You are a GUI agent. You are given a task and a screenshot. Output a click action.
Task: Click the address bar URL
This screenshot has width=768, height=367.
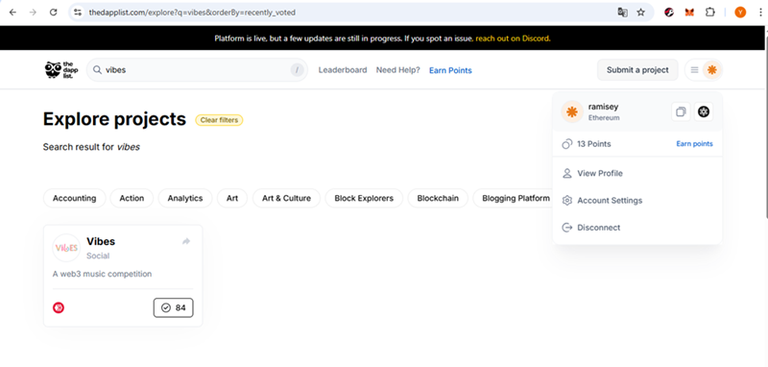click(192, 12)
